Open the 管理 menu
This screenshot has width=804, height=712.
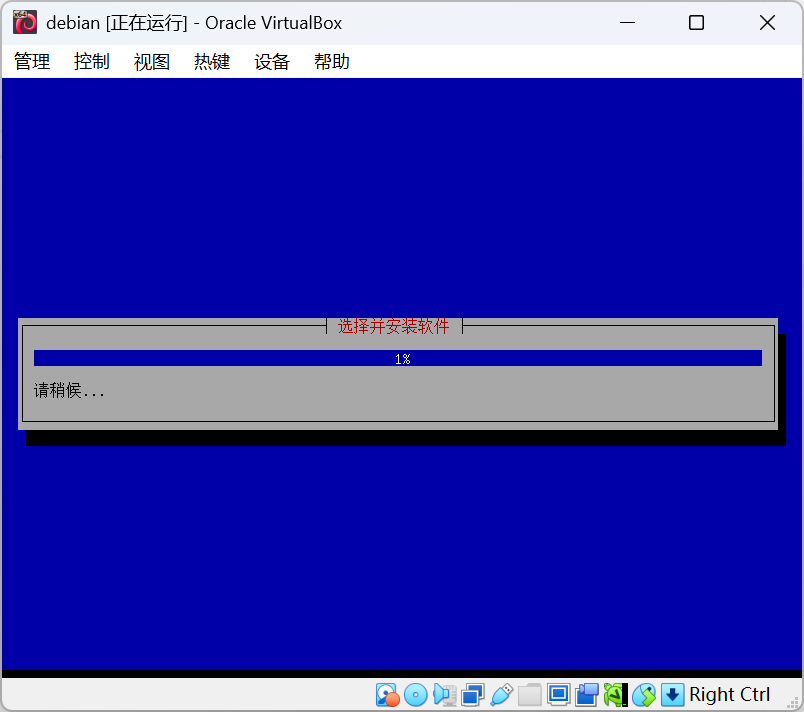pyautogui.click(x=32, y=62)
